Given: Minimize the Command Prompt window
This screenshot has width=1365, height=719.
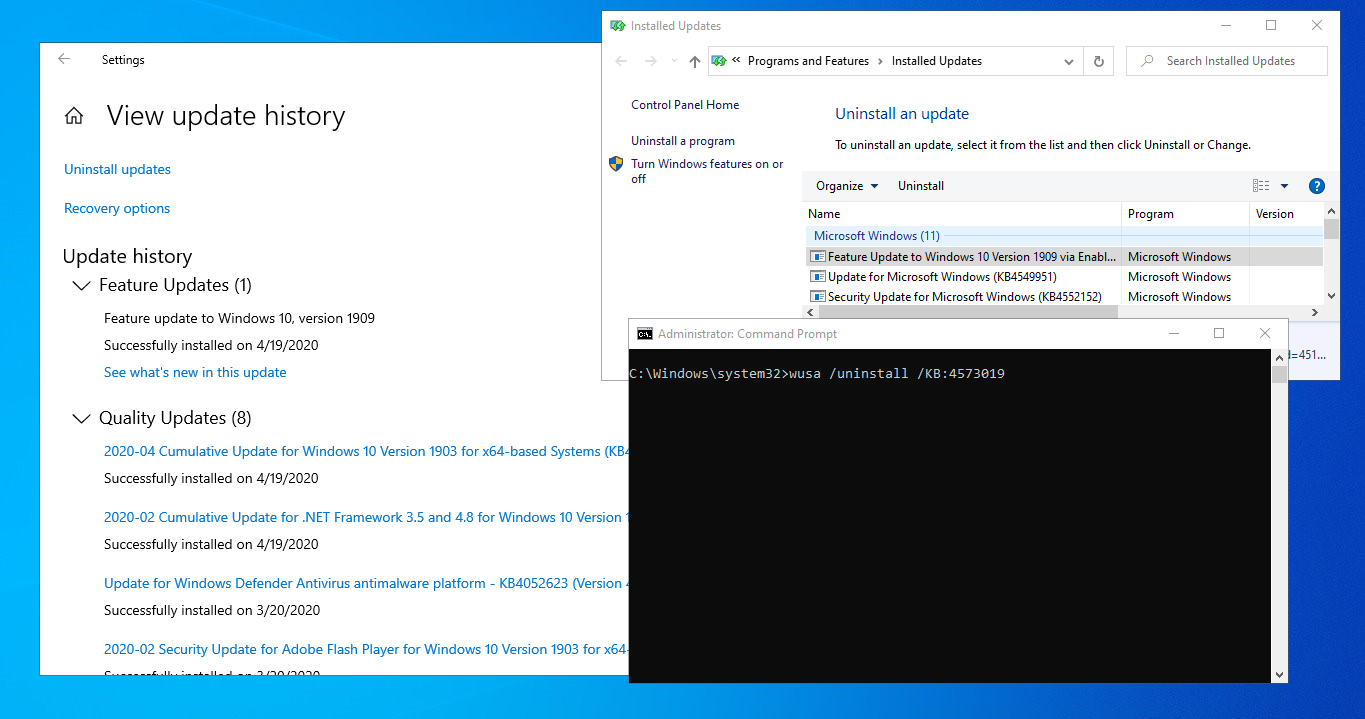Looking at the screenshot, I should point(1173,334).
